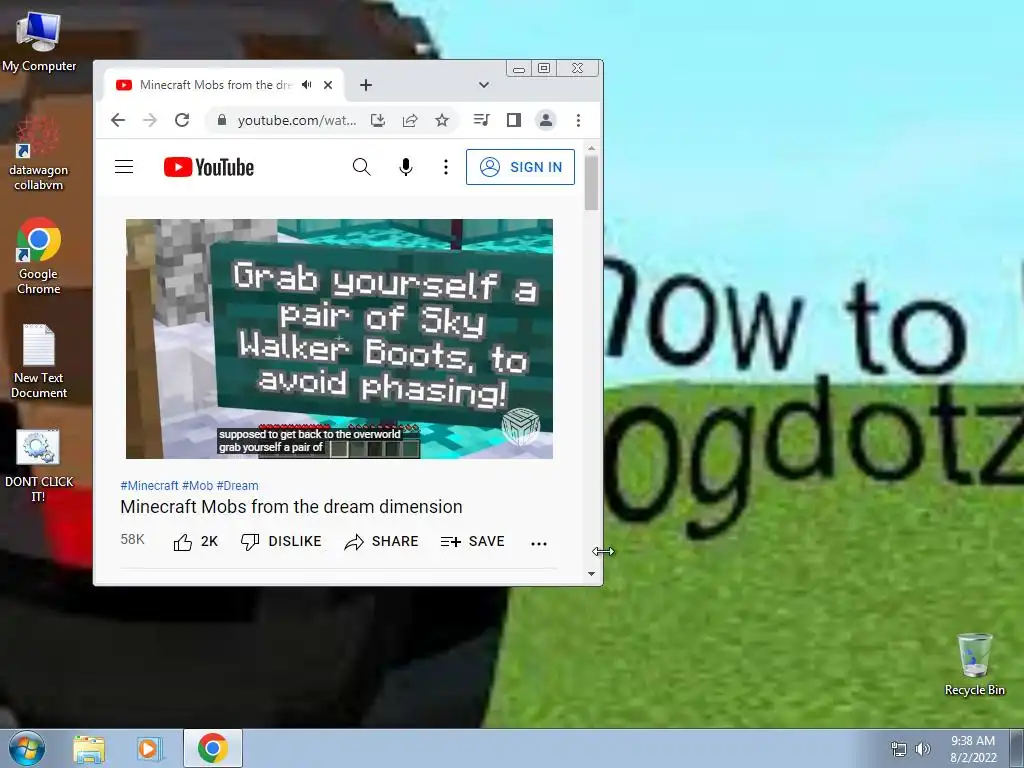Image resolution: width=1024 pixels, height=768 pixels.
Task: Go to YouTube home via logo
Action: click(208, 167)
